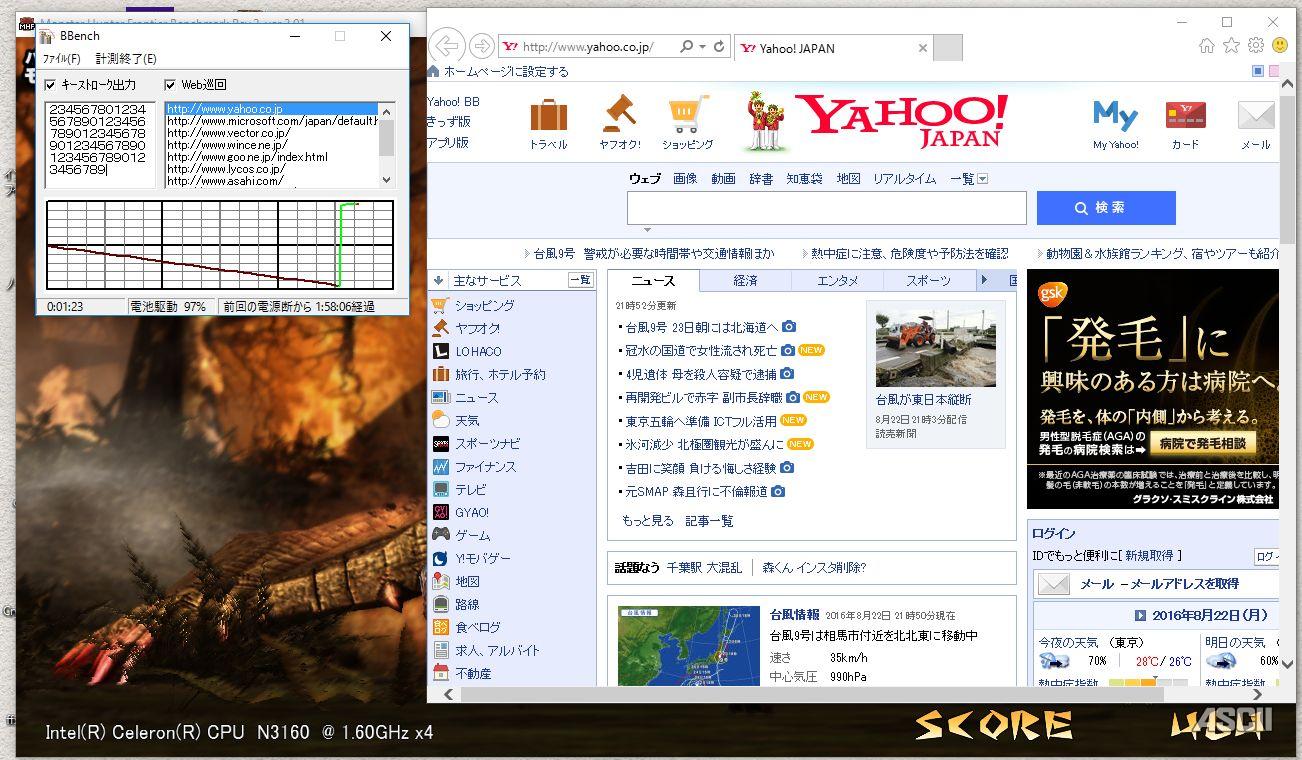Click the 食べログ icon in services list
This screenshot has width=1302, height=760.
tap(441, 627)
